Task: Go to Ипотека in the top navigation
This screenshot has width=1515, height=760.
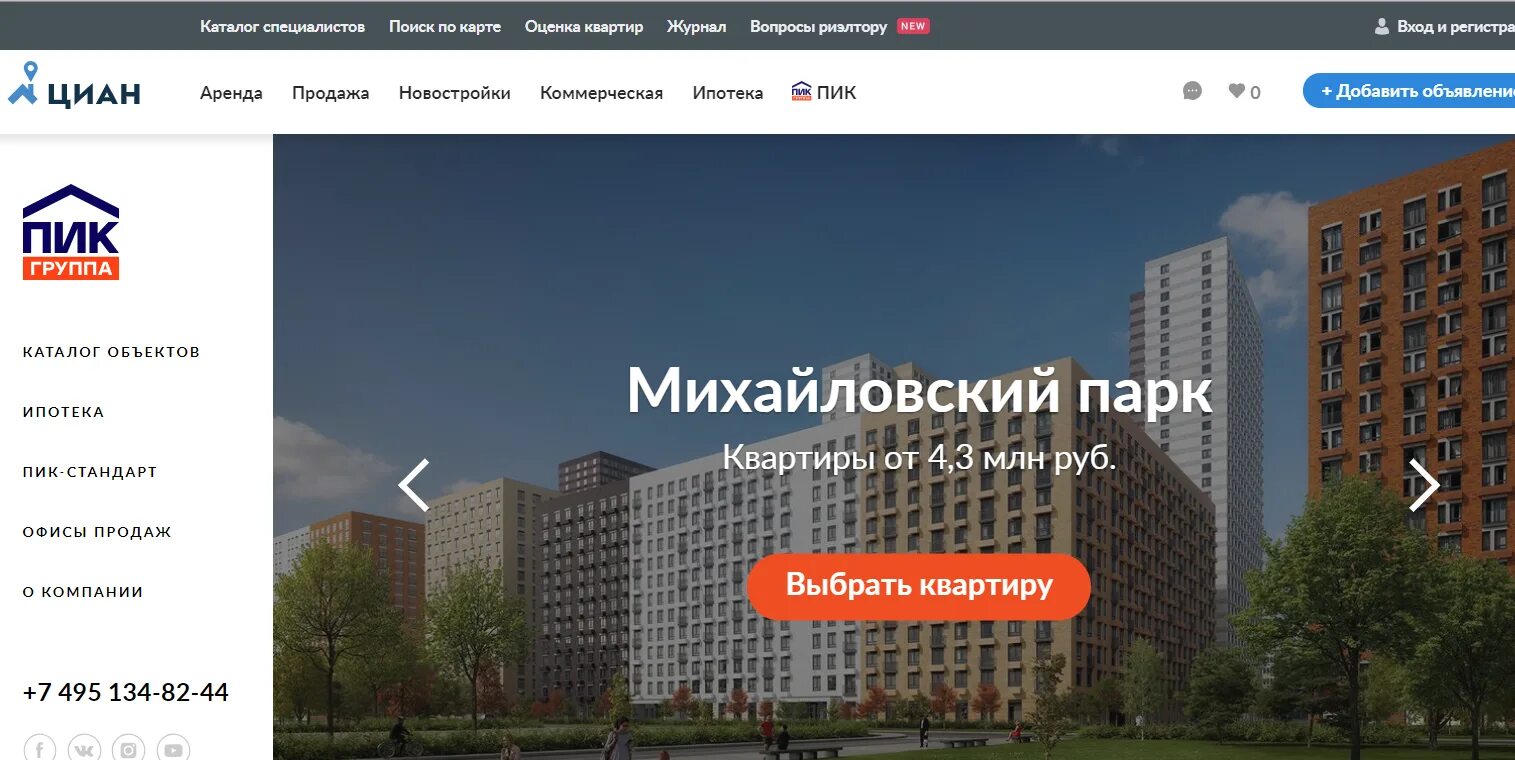Action: coord(728,93)
